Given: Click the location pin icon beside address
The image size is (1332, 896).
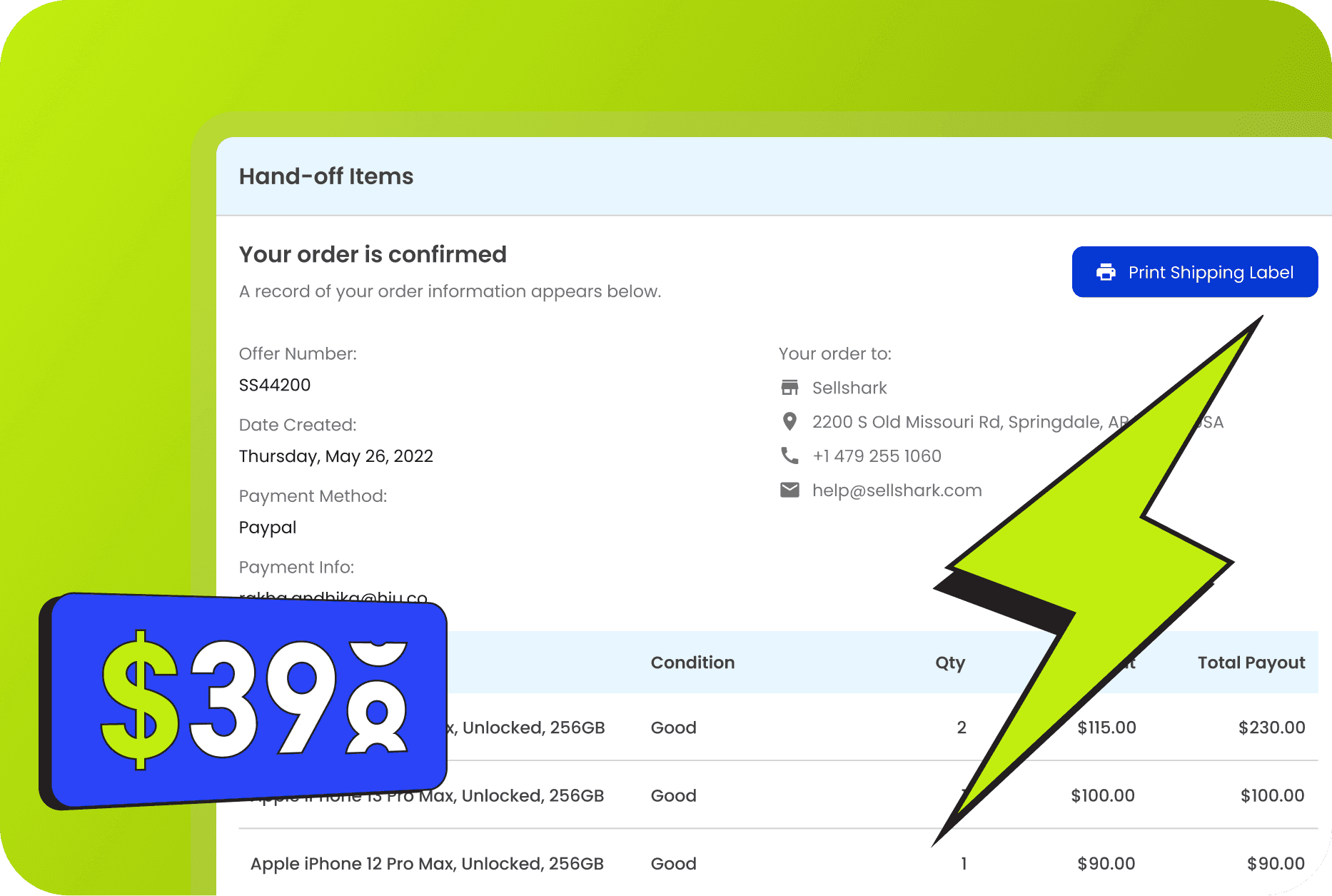Looking at the screenshot, I should [x=789, y=422].
